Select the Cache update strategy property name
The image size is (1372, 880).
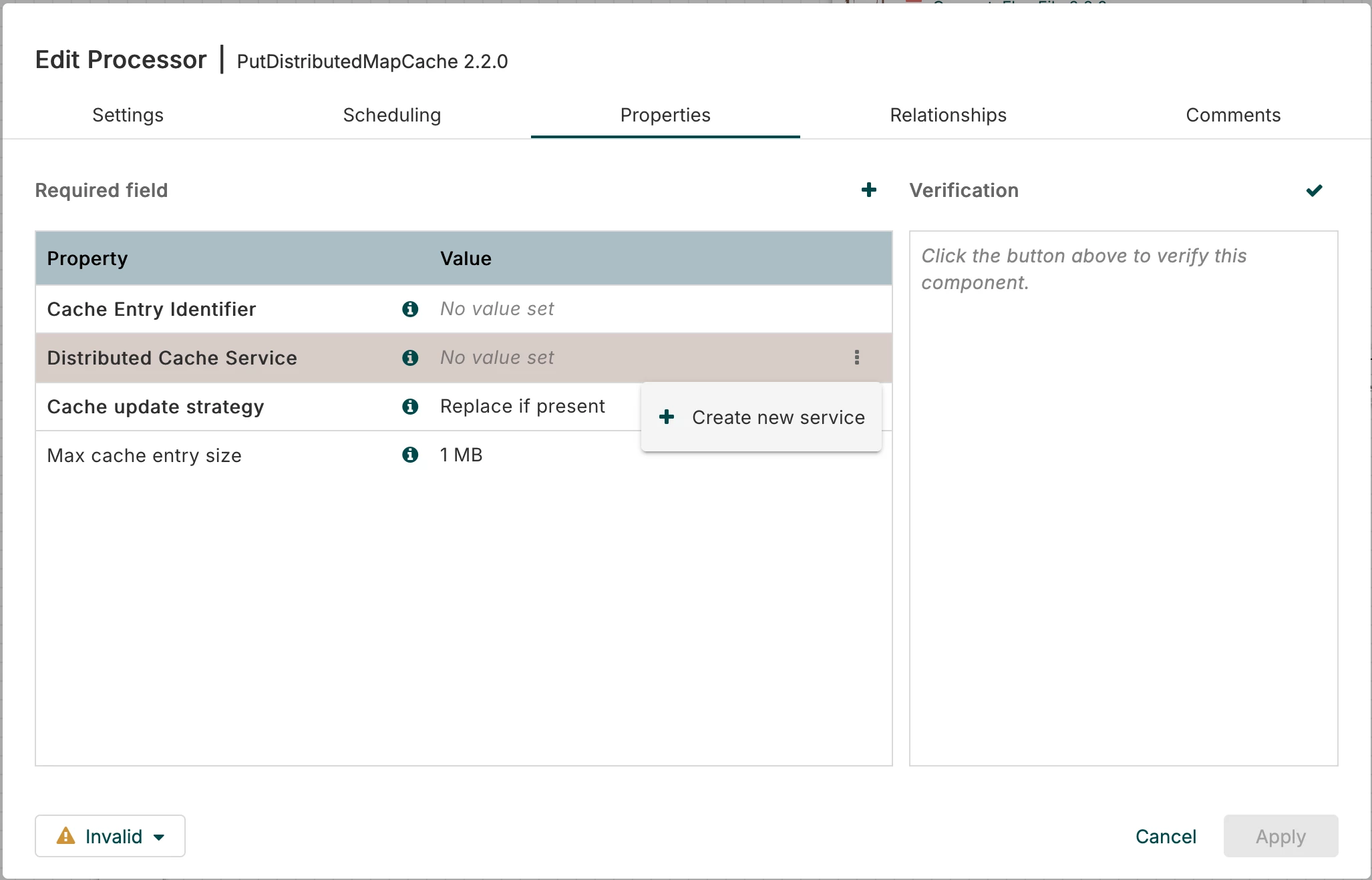pos(156,407)
